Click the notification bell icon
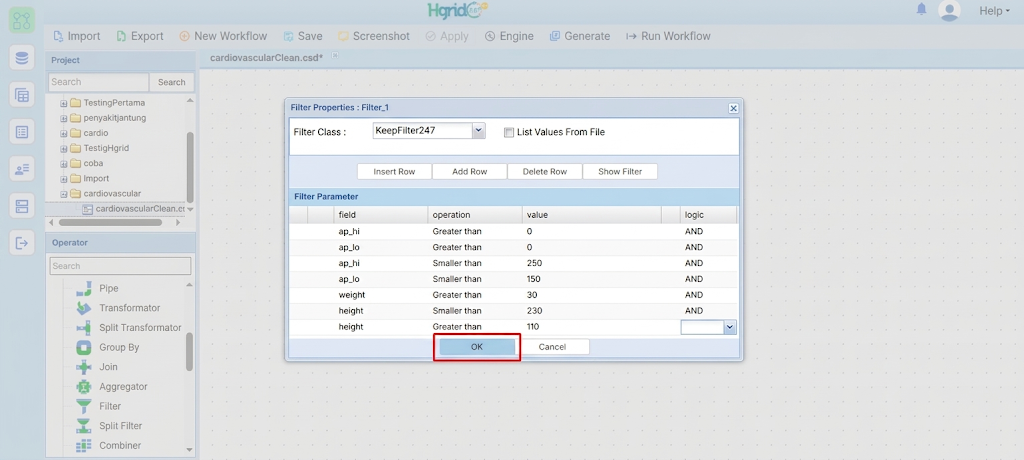 921,9
